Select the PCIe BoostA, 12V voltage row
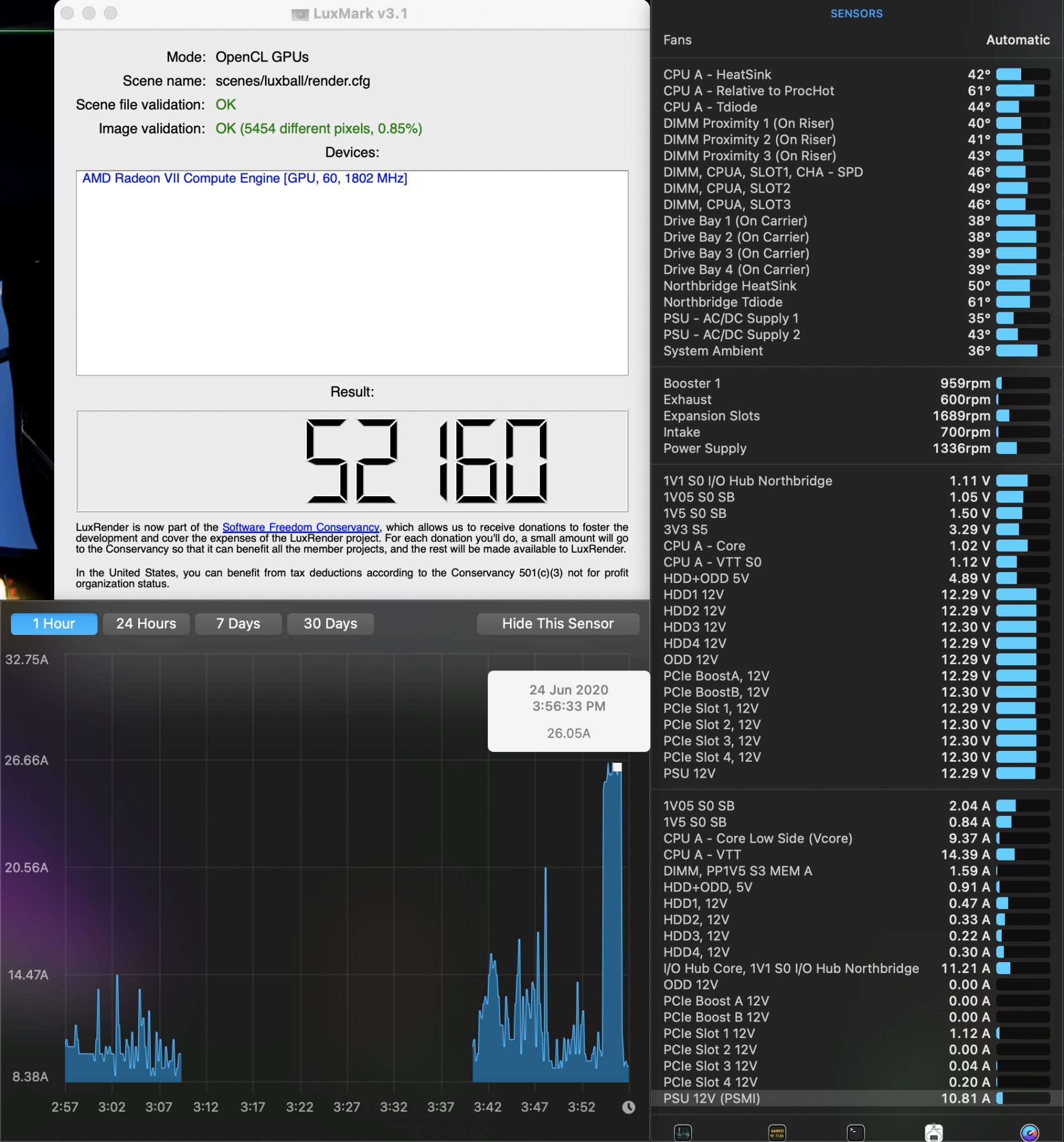Screen dimensions: 1064x1142 [x=857, y=675]
